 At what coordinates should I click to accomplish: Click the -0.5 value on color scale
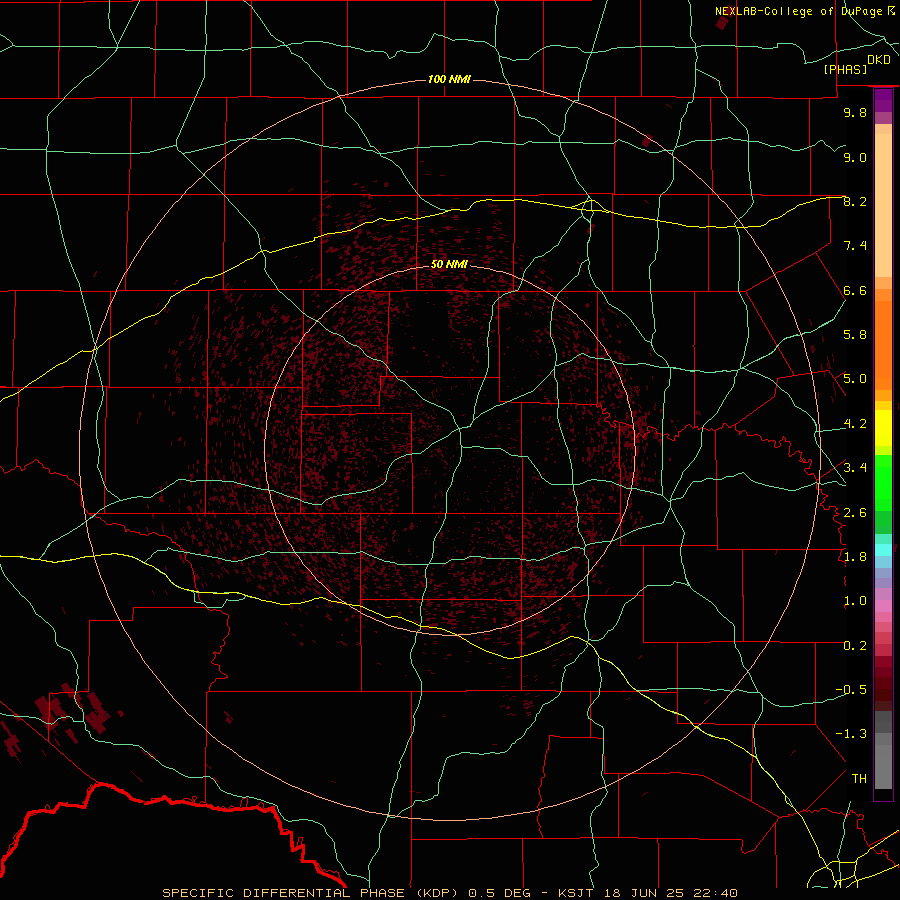(x=851, y=690)
